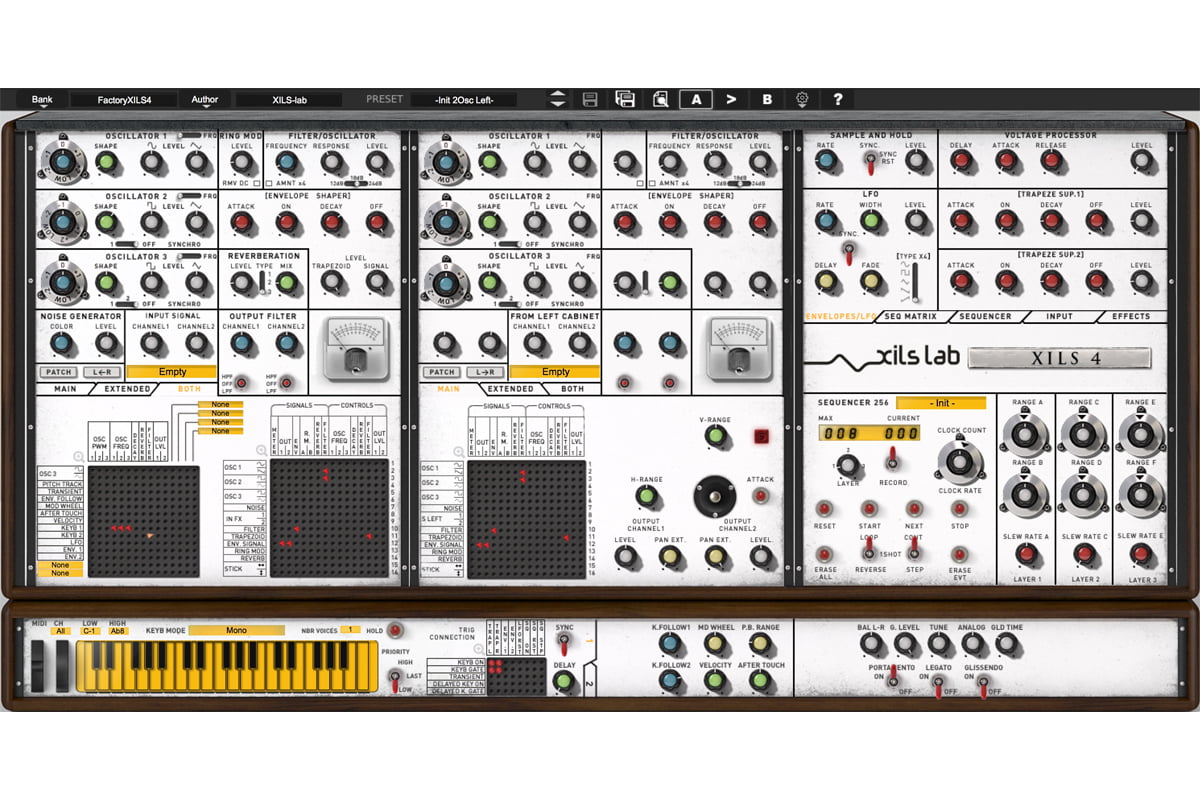Open the Bank dropdown
Image resolution: width=1200 pixels, height=800 pixels.
coord(41,99)
